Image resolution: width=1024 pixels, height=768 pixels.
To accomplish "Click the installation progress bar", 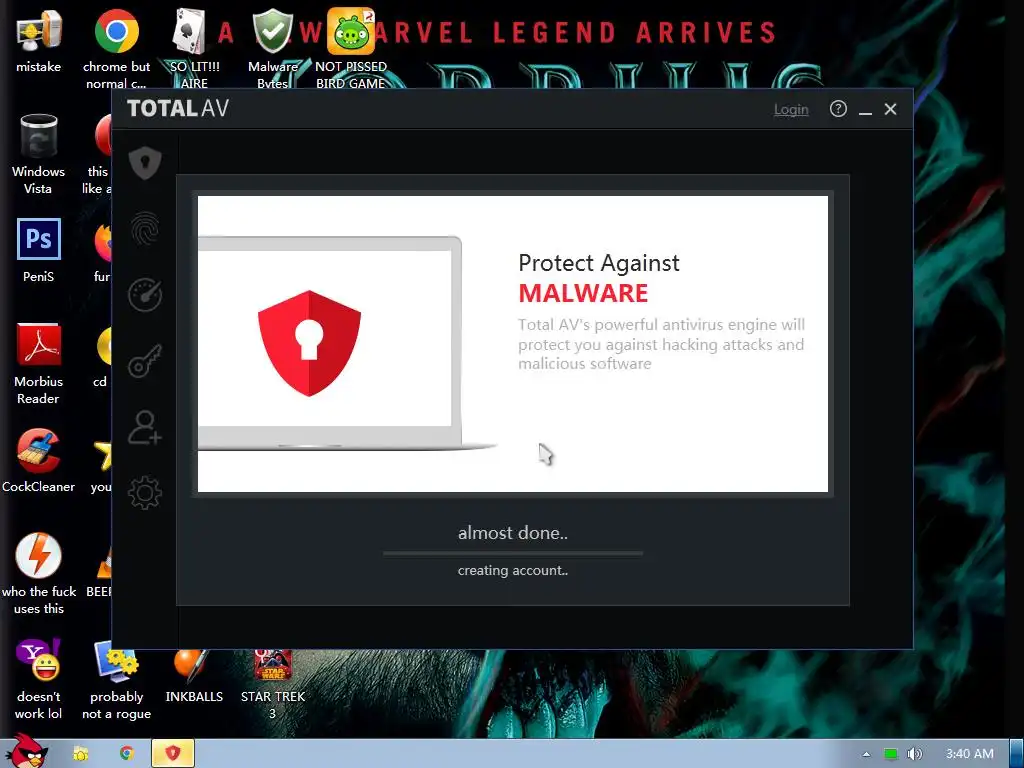I will (513, 553).
